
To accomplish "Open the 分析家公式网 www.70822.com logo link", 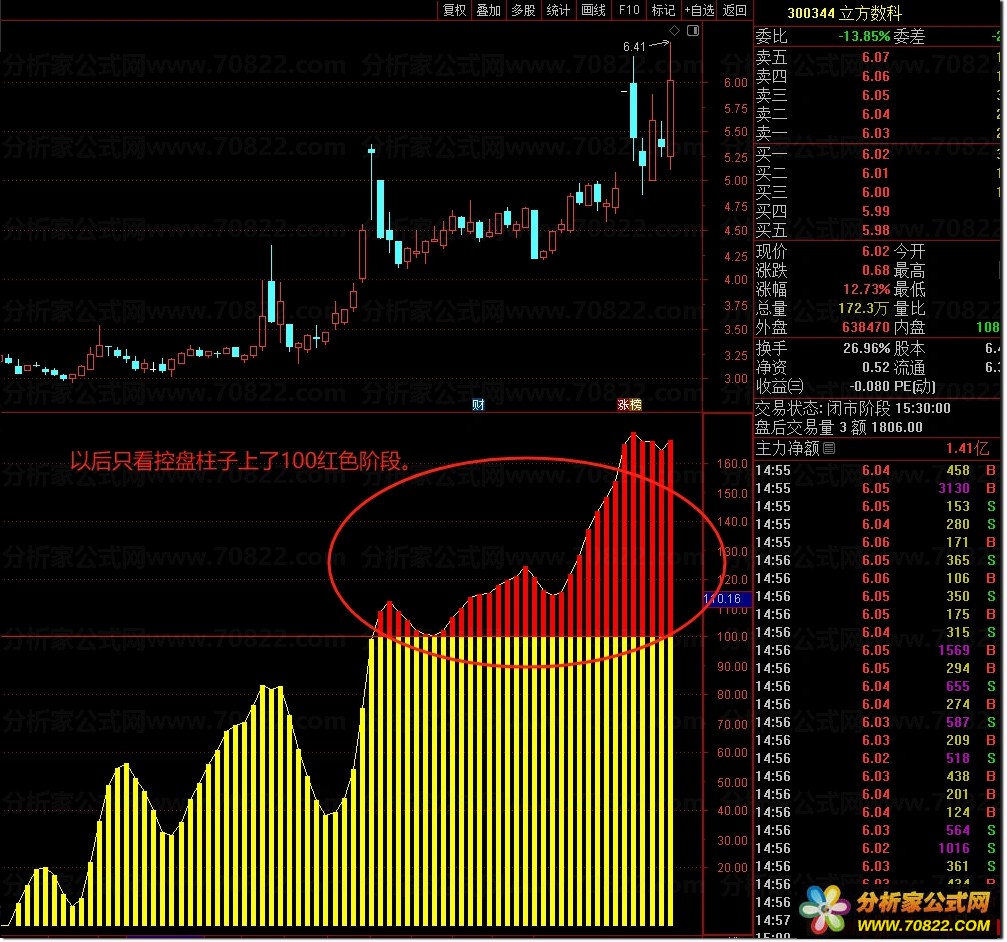I will (897, 912).
